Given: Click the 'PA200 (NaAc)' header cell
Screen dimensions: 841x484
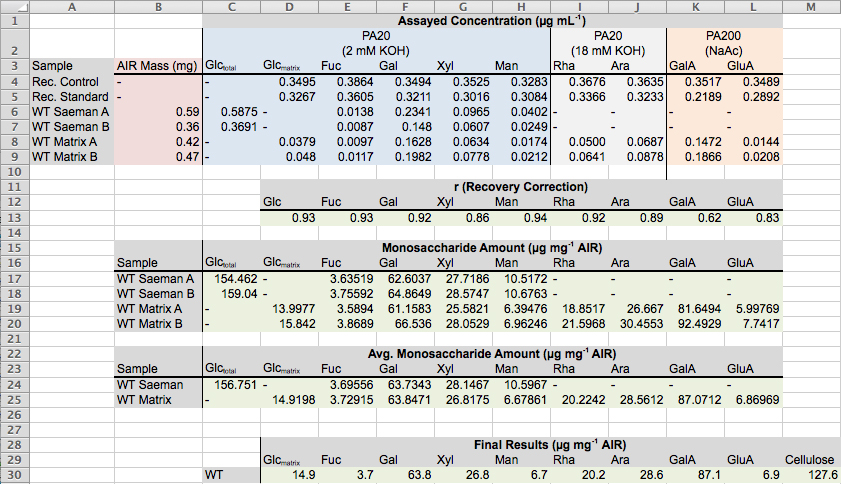Looking at the screenshot, I should tap(724, 43).
